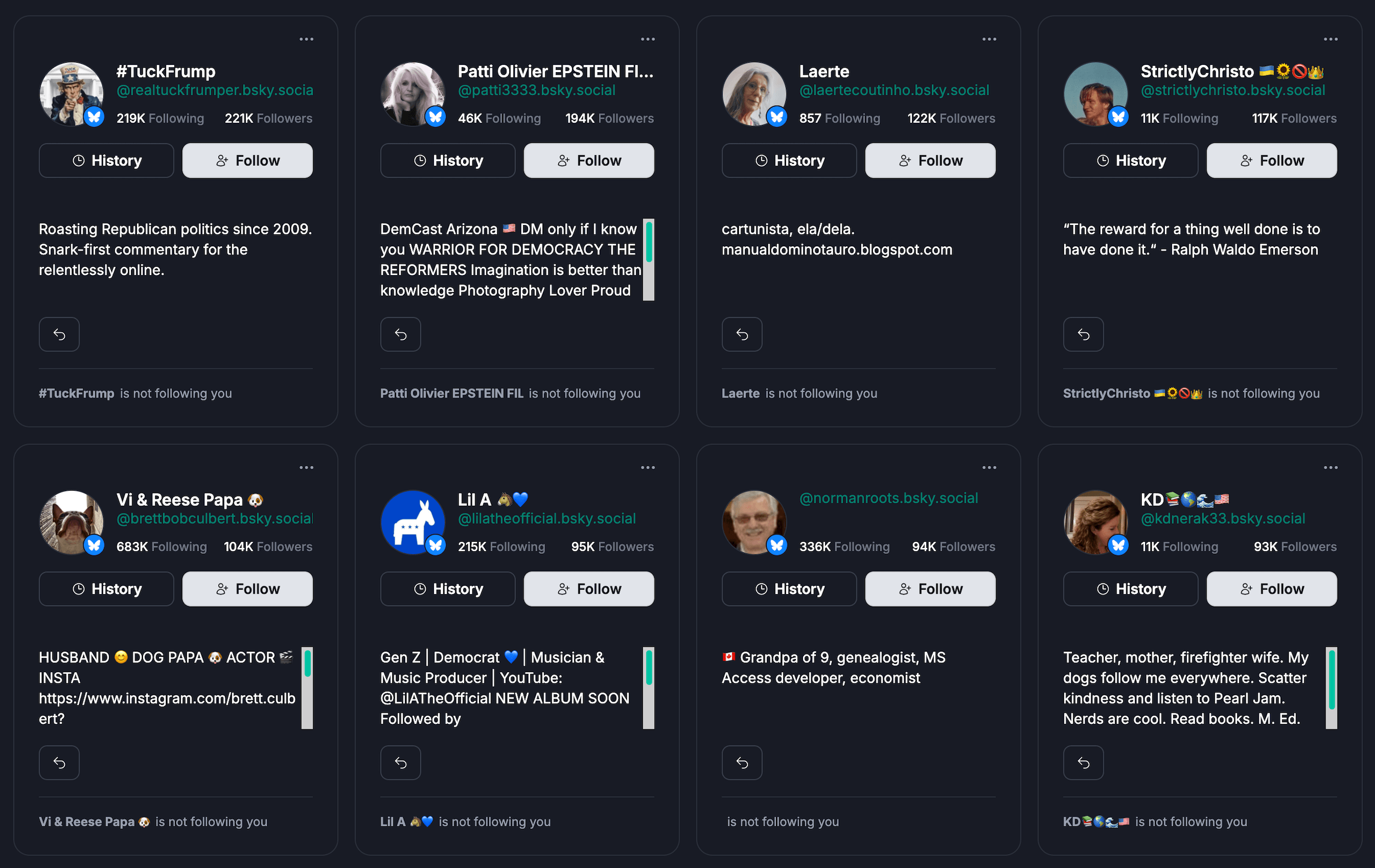Open @kdnerak33.bsky.social profile link

point(1223,519)
